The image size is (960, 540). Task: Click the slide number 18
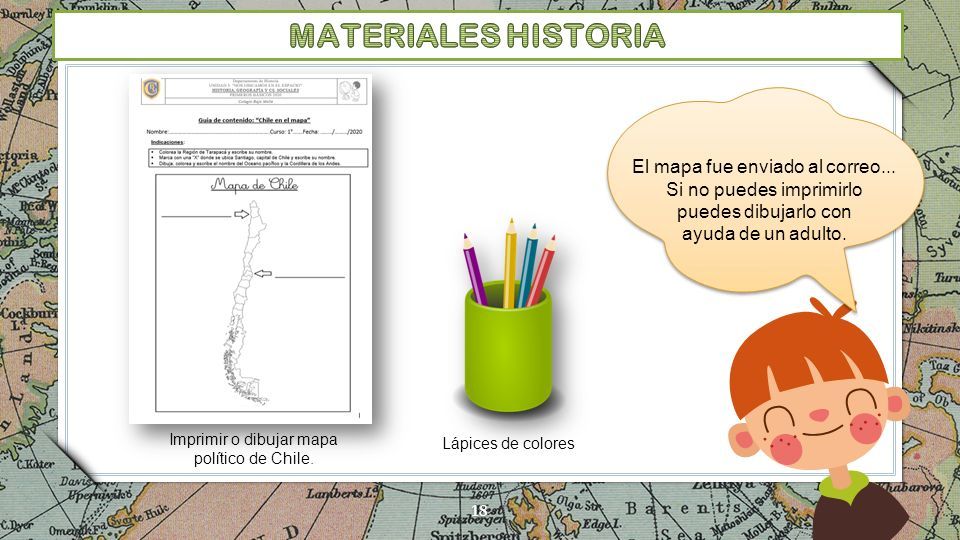(479, 510)
